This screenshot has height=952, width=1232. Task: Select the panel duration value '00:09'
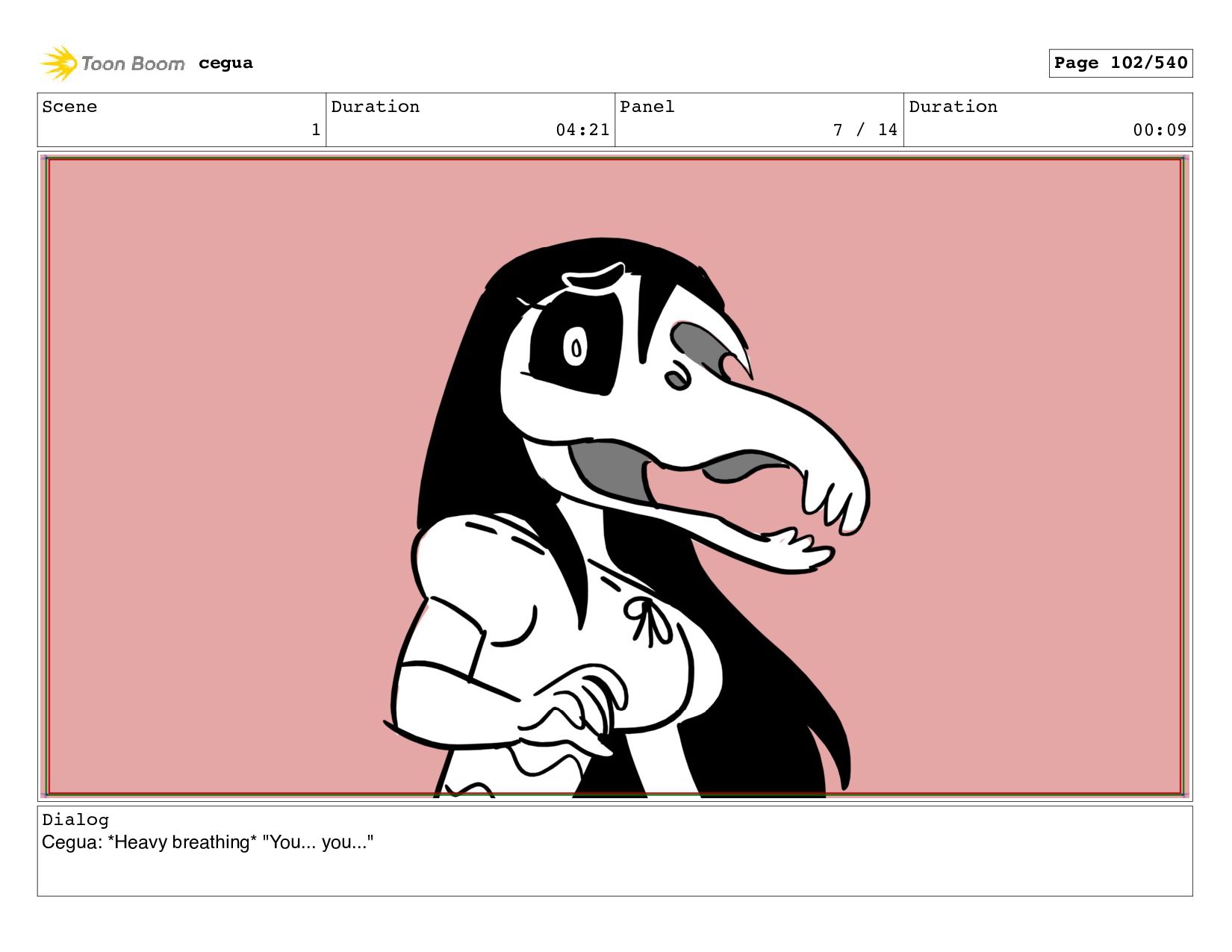pyautogui.click(x=1160, y=130)
